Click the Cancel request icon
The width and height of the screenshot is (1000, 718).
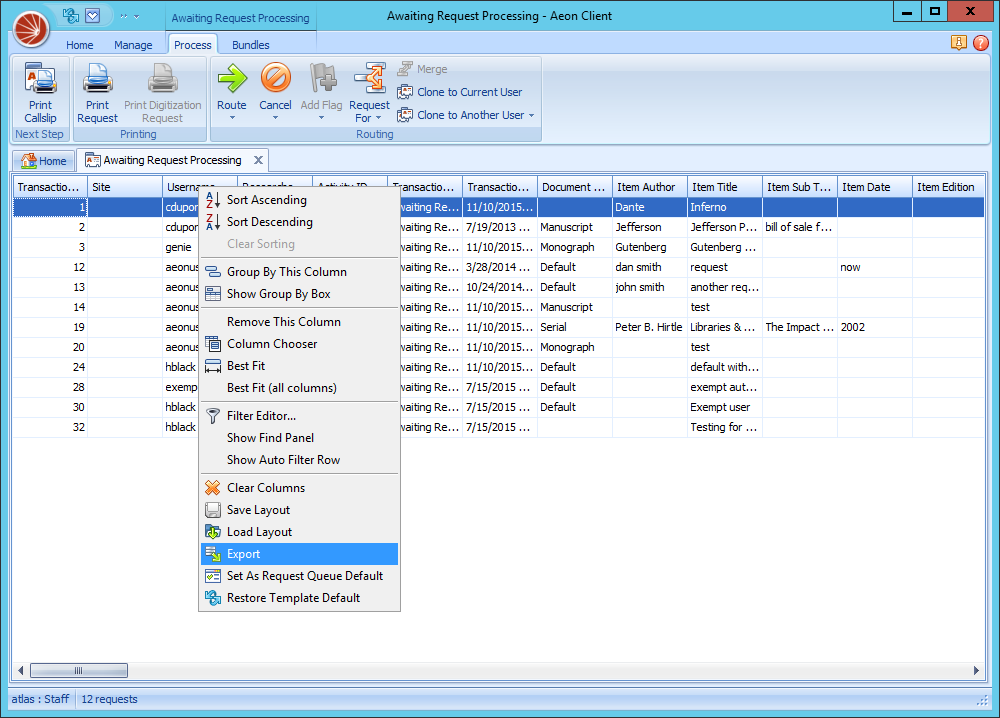tap(275, 80)
